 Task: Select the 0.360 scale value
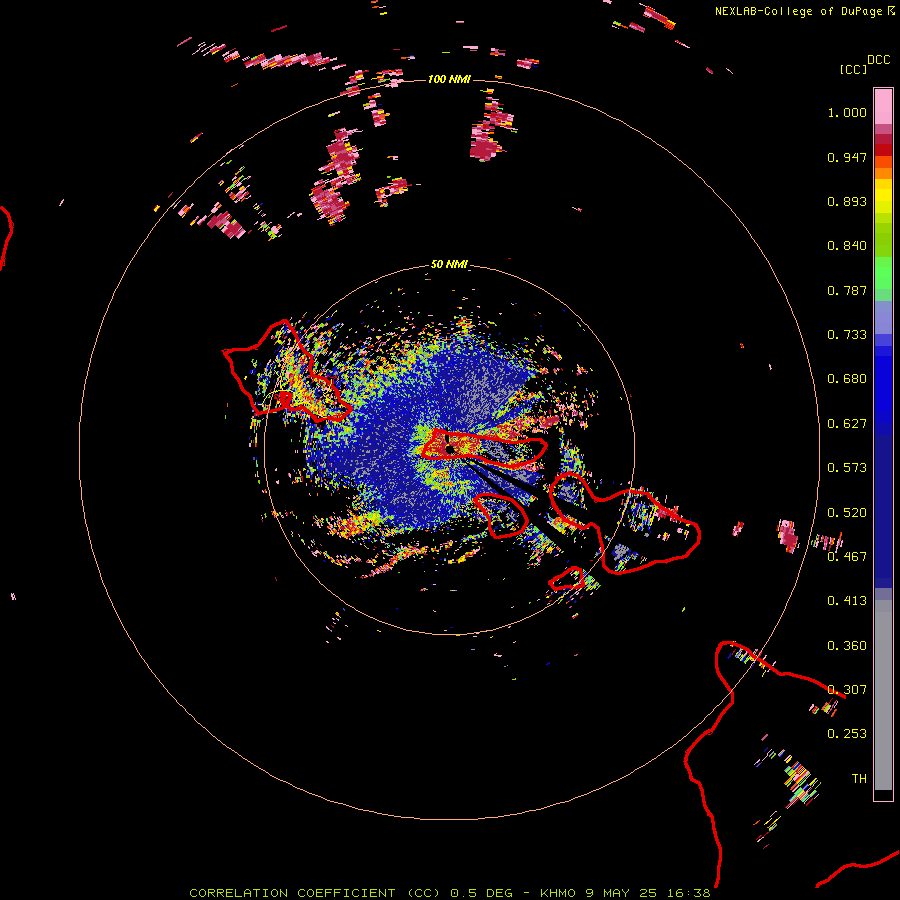847,646
